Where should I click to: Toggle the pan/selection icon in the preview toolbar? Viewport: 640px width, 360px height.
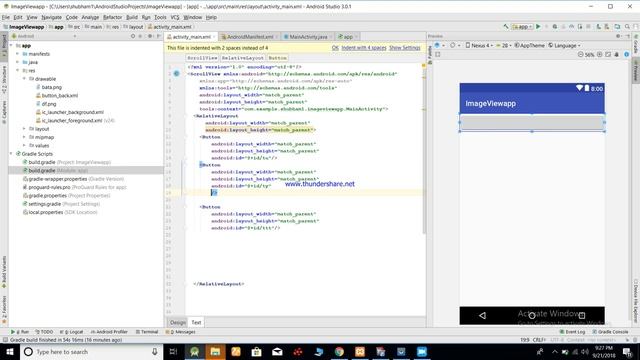tap(438, 54)
